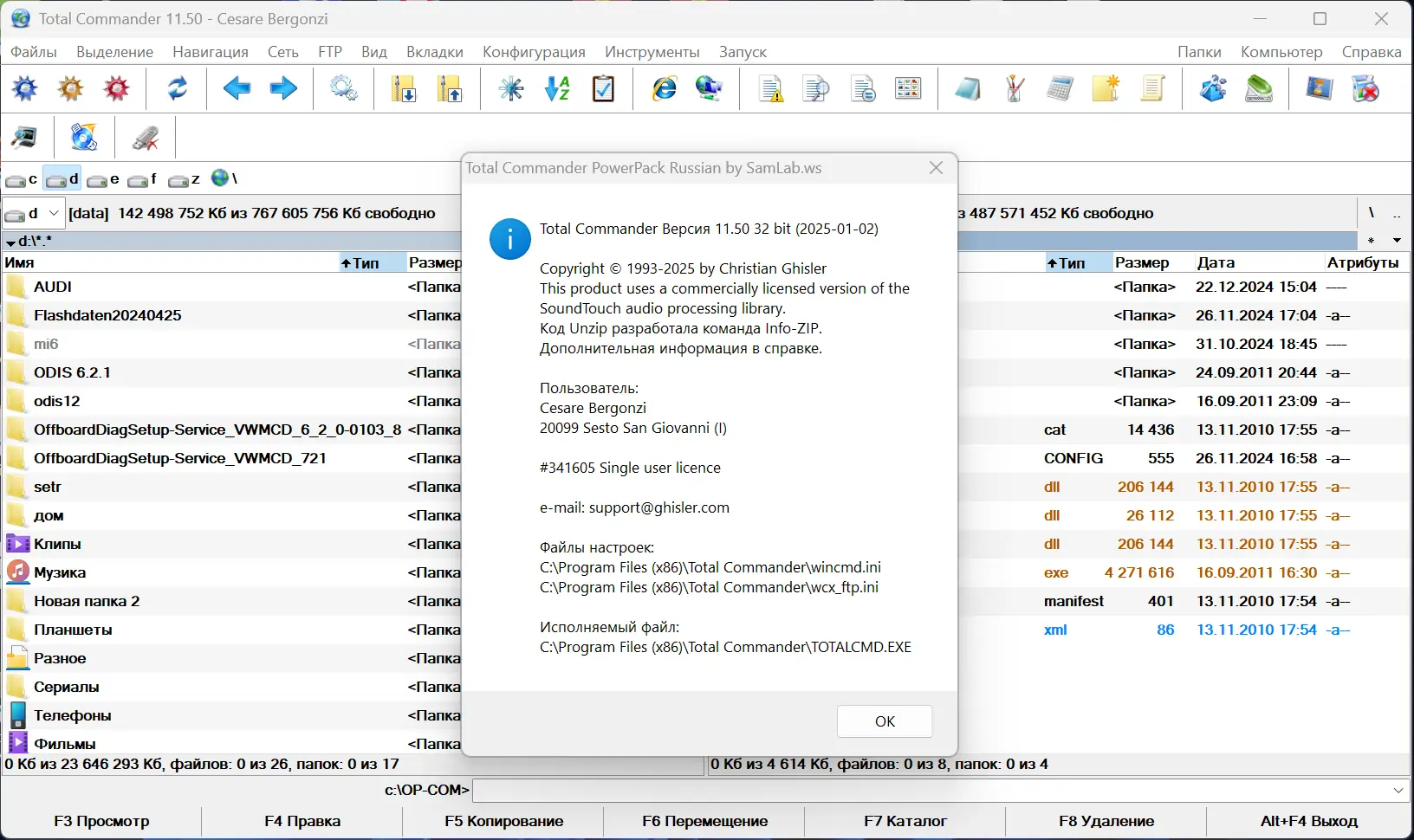
Task: Sort right panel by Дата column header
Action: pos(1259,262)
